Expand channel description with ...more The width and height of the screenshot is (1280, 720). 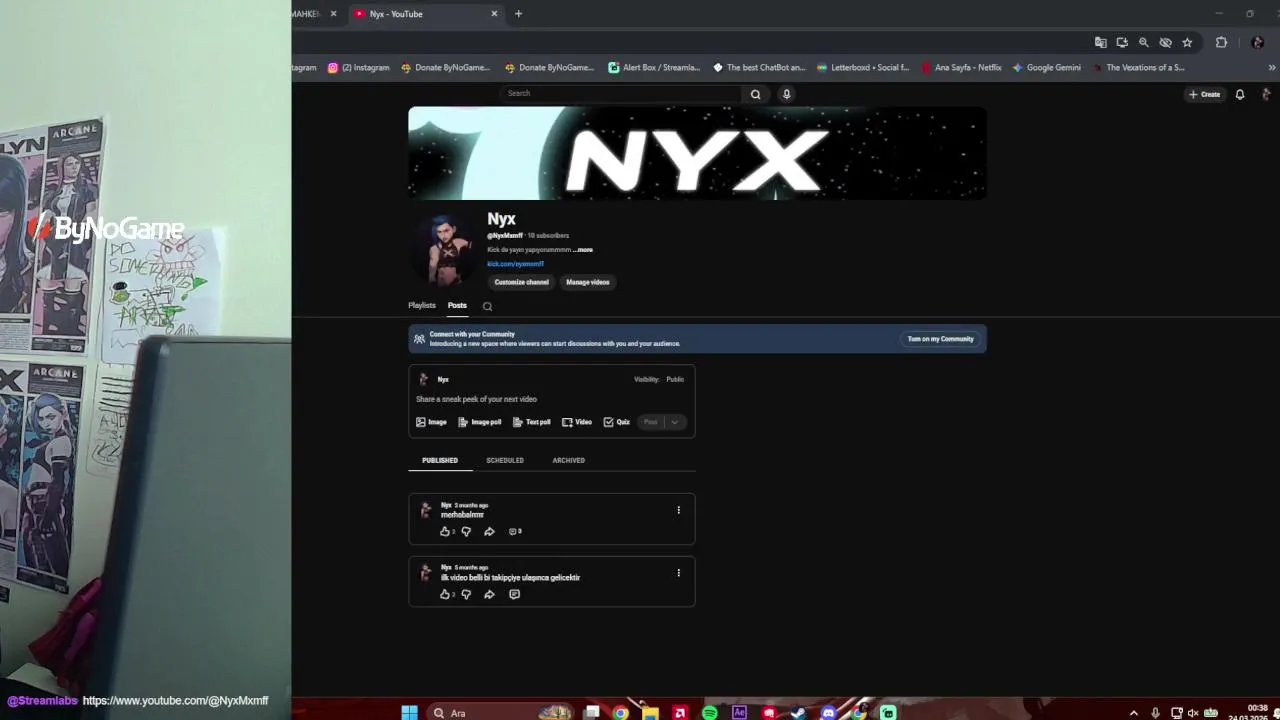(584, 250)
